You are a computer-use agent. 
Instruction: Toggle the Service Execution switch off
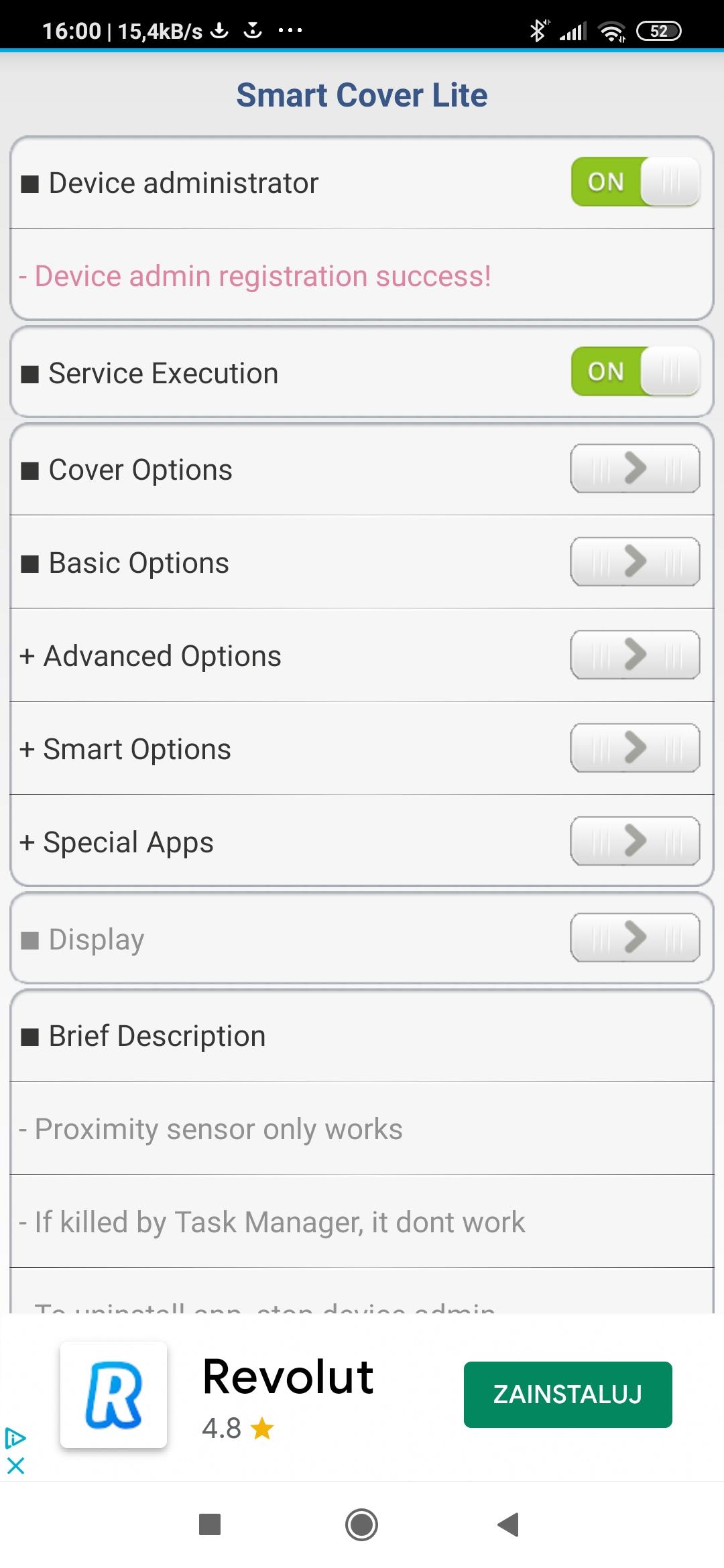pyautogui.click(x=635, y=372)
